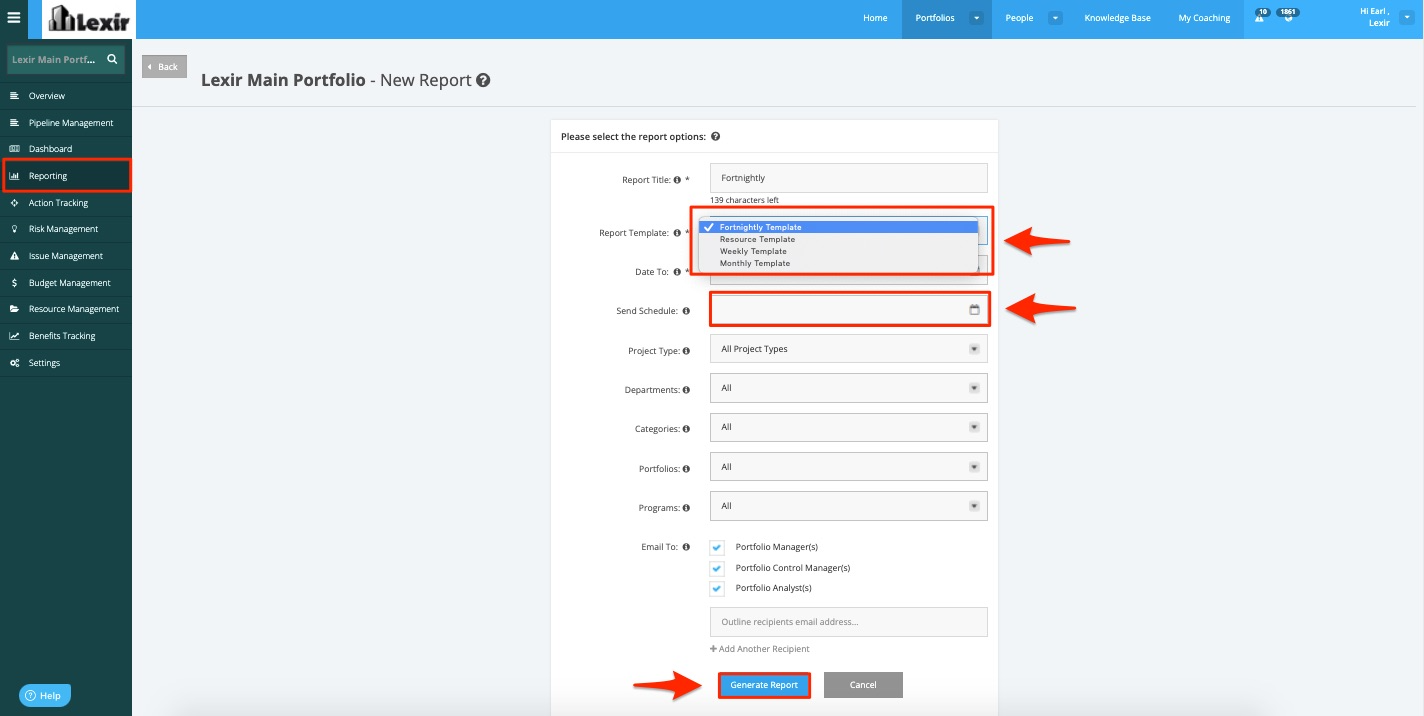Click the Report Template info icon
The height and width of the screenshot is (716, 1424).
677,233
